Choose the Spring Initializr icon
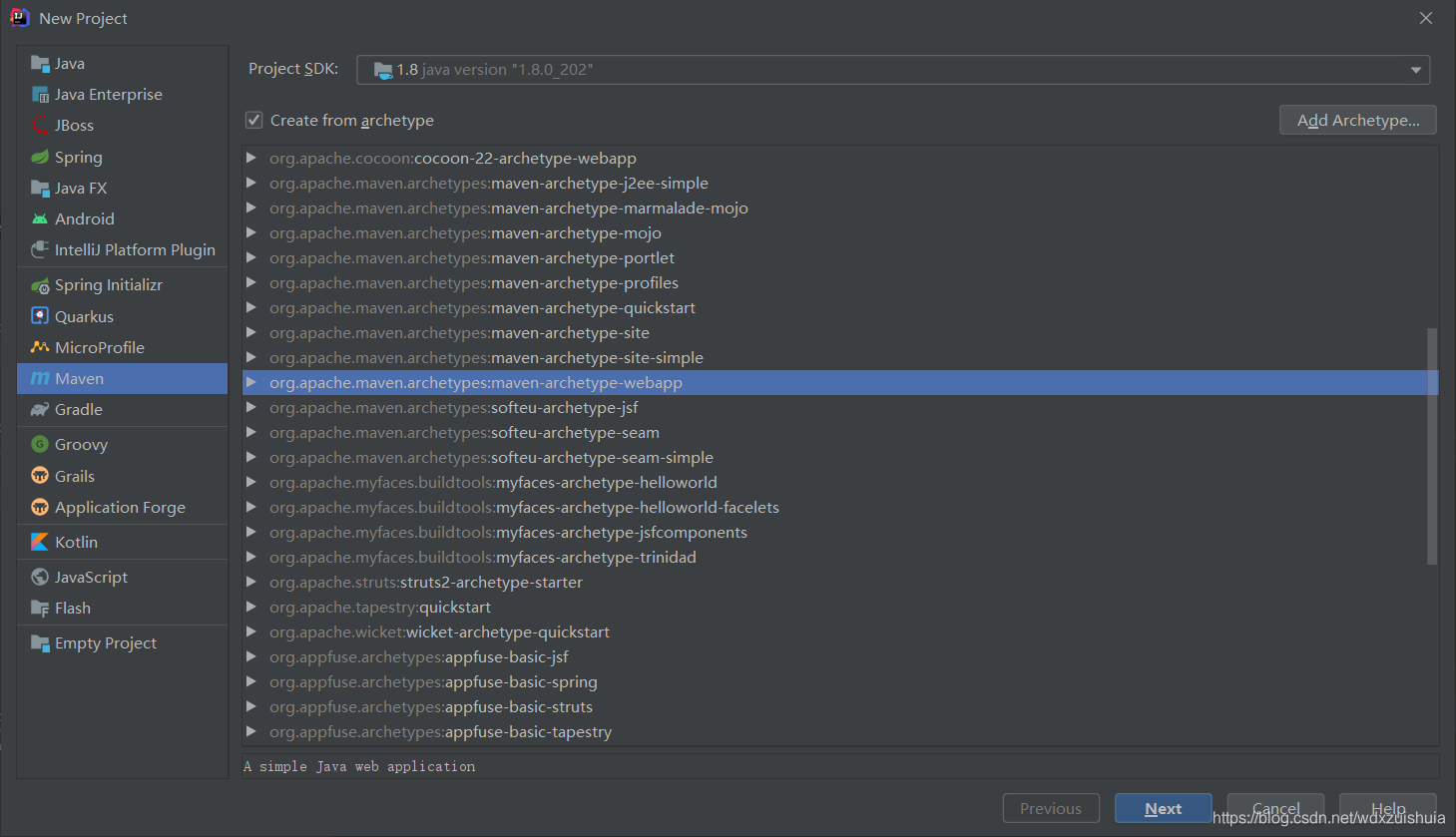This screenshot has width=1456, height=837. [40, 285]
